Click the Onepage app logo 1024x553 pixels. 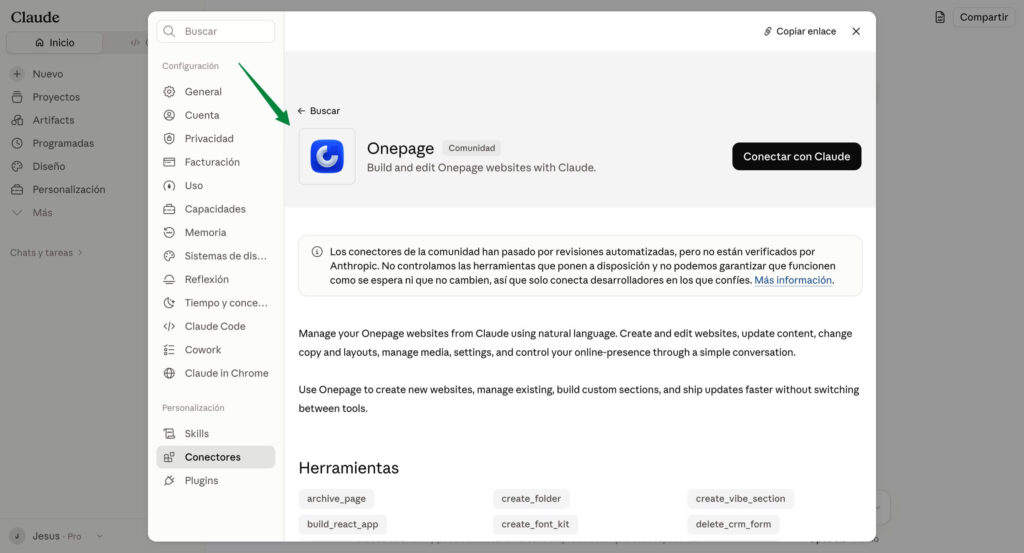pyautogui.click(x=327, y=157)
